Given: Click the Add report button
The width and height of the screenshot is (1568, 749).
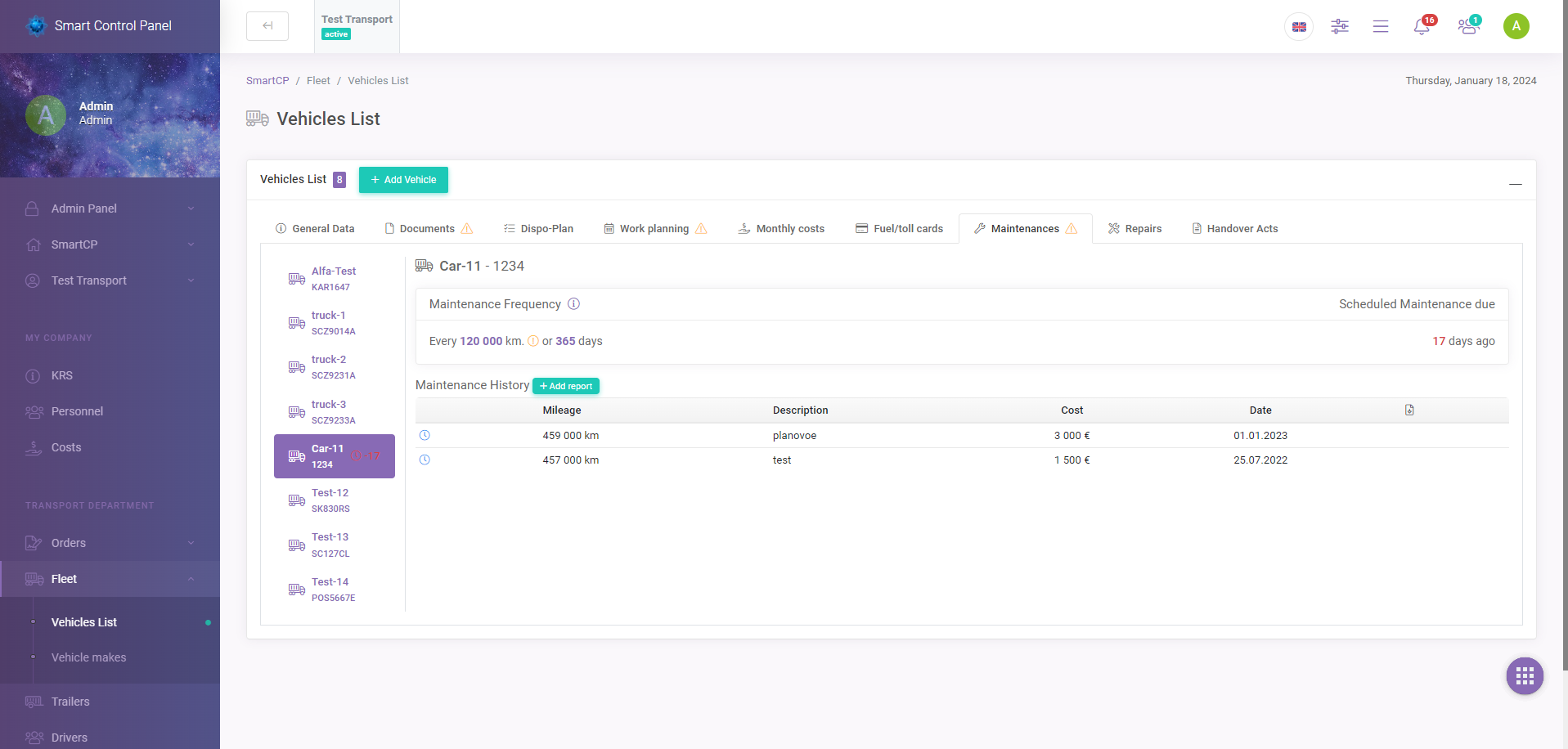Looking at the screenshot, I should pos(565,385).
